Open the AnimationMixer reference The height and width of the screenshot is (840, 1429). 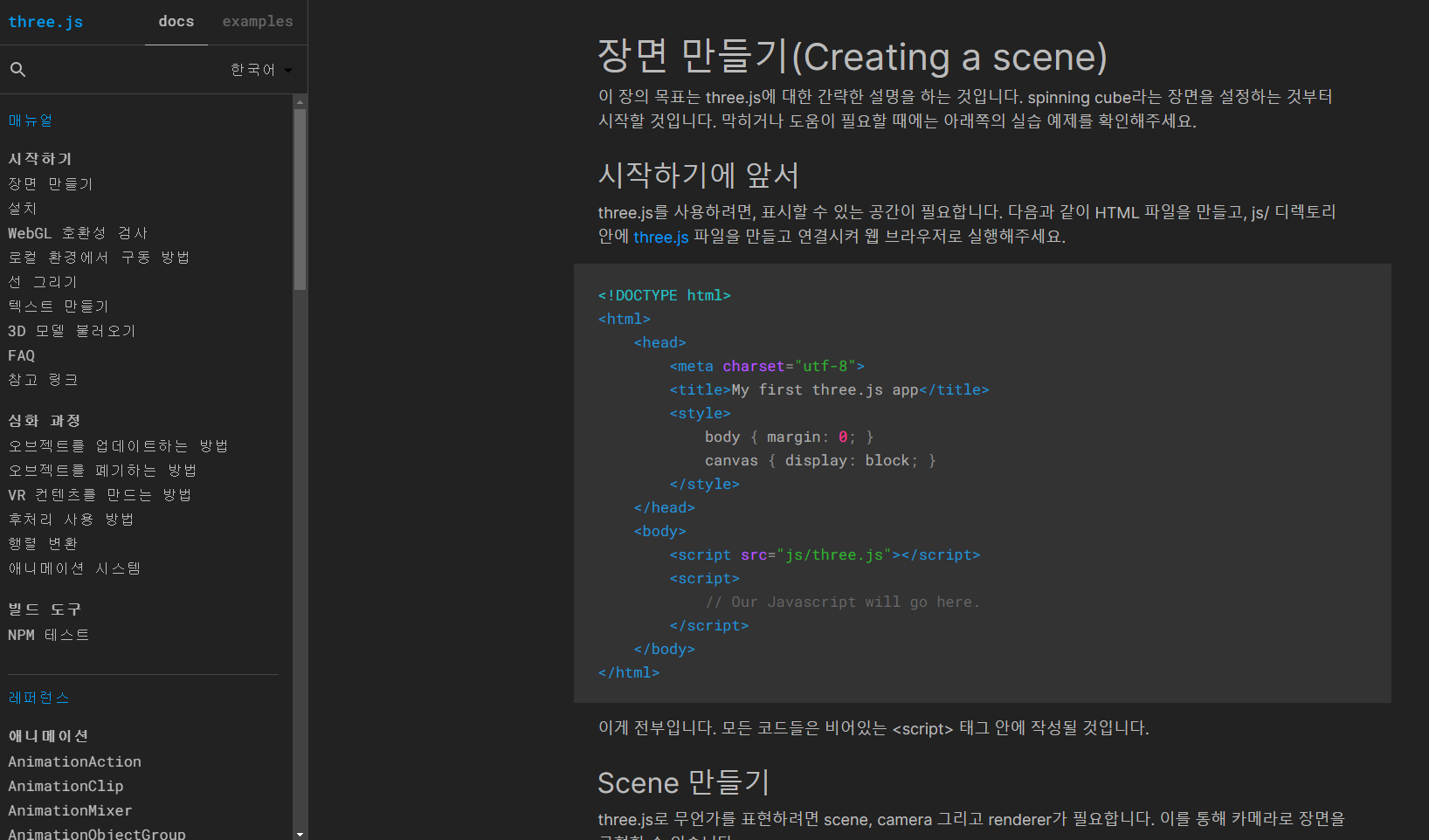70,811
